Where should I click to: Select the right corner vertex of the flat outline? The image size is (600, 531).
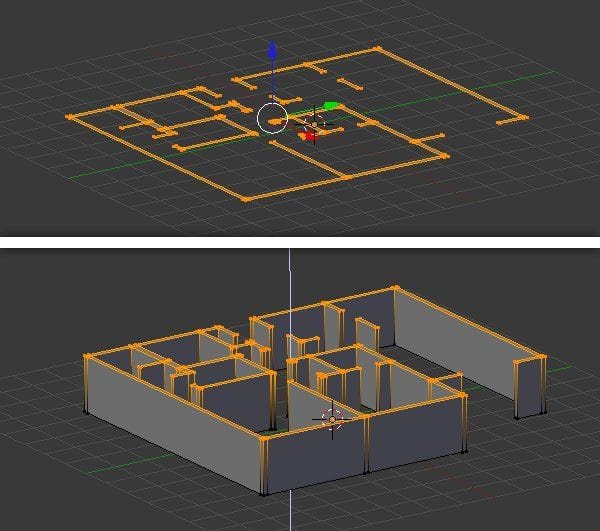[x=445, y=157]
